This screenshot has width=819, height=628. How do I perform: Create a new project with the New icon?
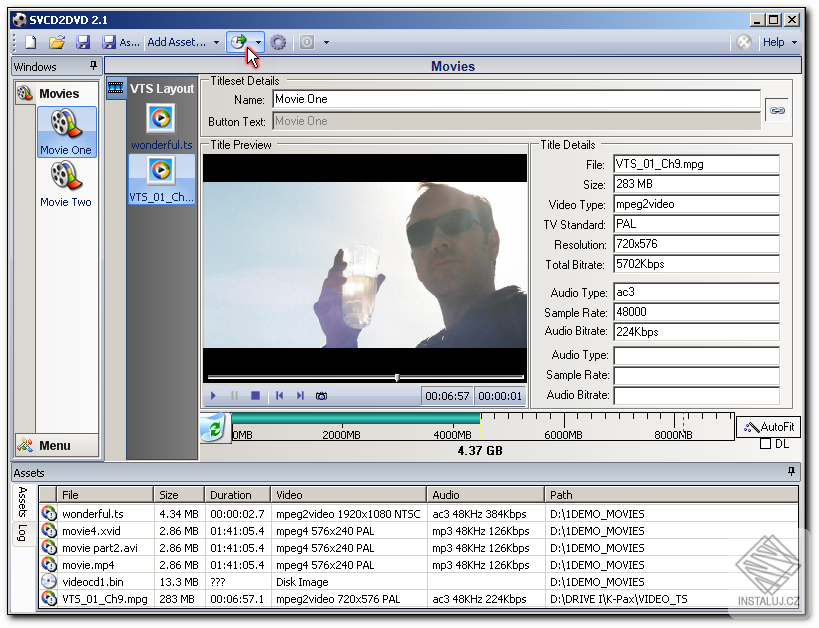pyautogui.click(x=28, y=42)
